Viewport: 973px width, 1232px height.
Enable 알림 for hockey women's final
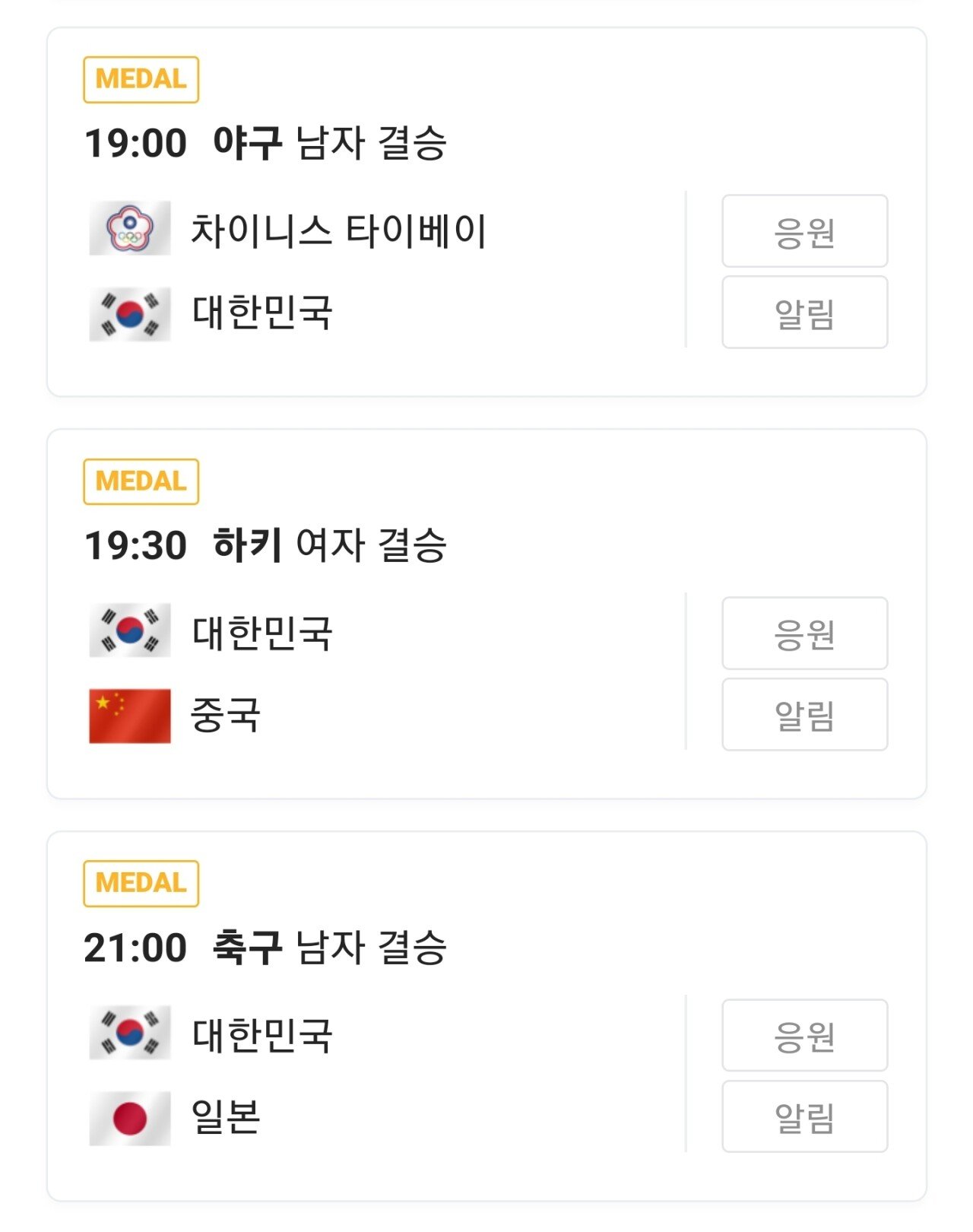point(804,715)
